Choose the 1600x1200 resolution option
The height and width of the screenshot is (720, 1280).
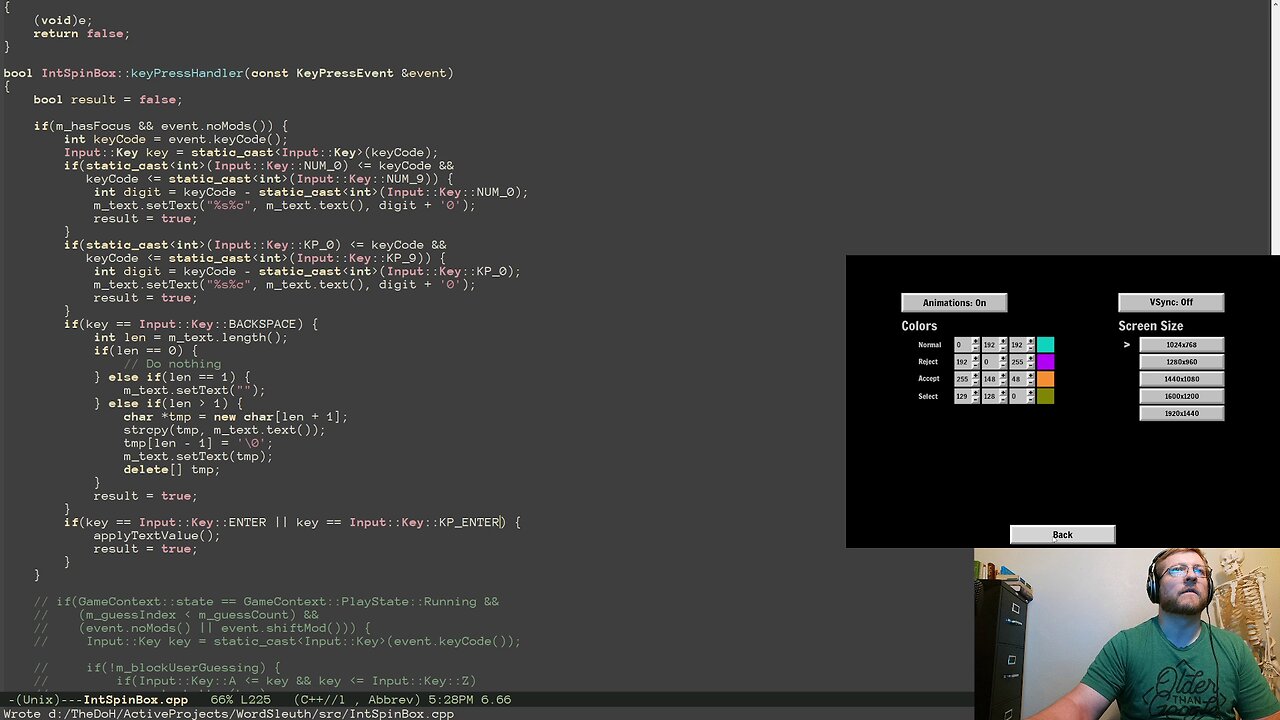point(1182,396)
